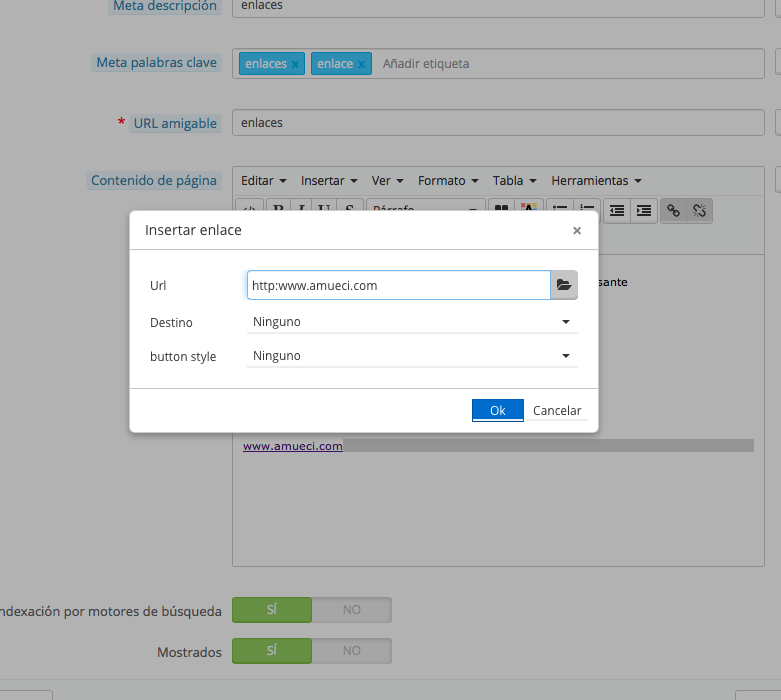Remove the 'enlace' keyword tag
Screen dimensions: 781x700
(x=362, y=64)
